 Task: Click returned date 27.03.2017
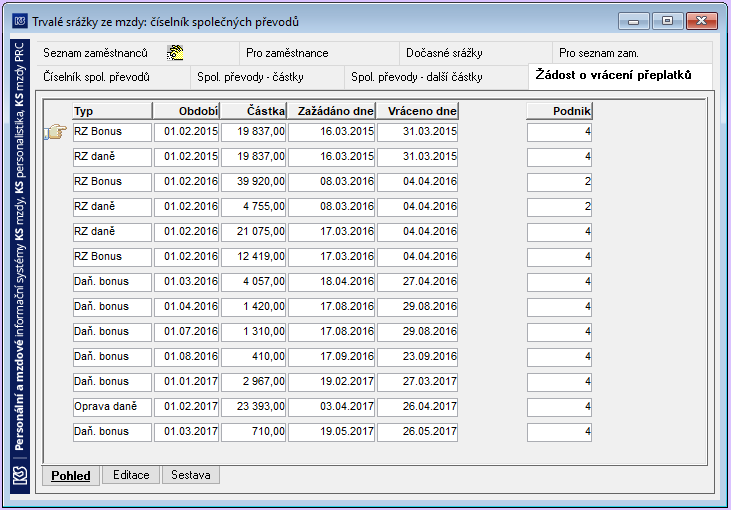(417, 382)
